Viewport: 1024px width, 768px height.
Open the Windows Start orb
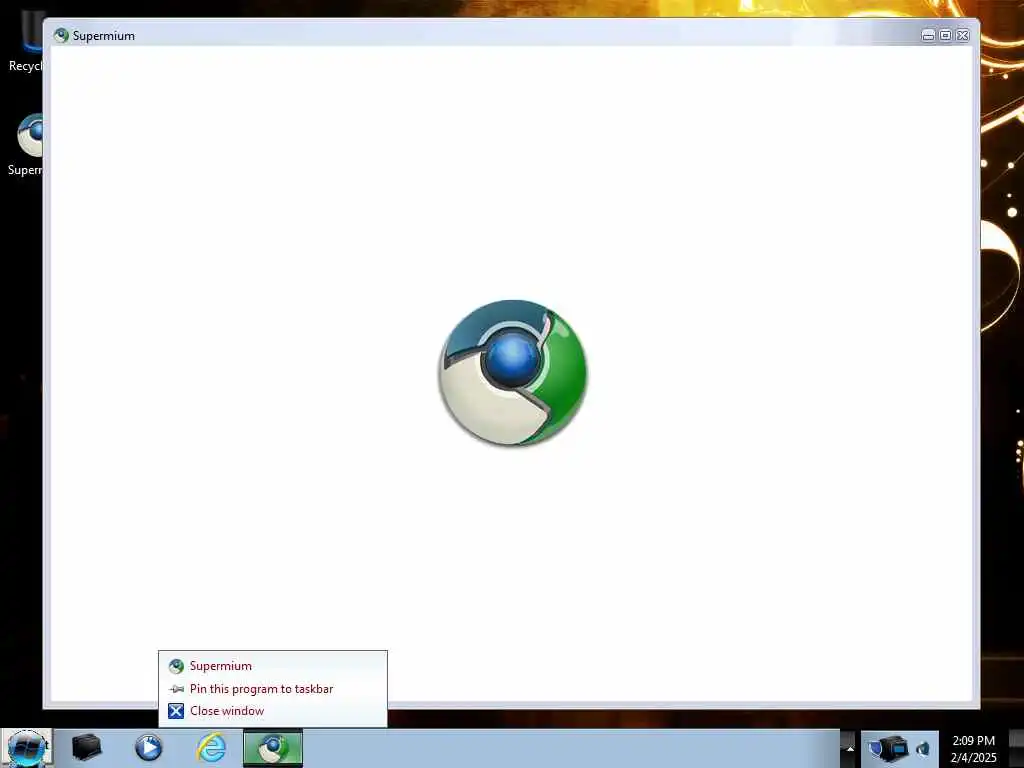tap(26, 748)
